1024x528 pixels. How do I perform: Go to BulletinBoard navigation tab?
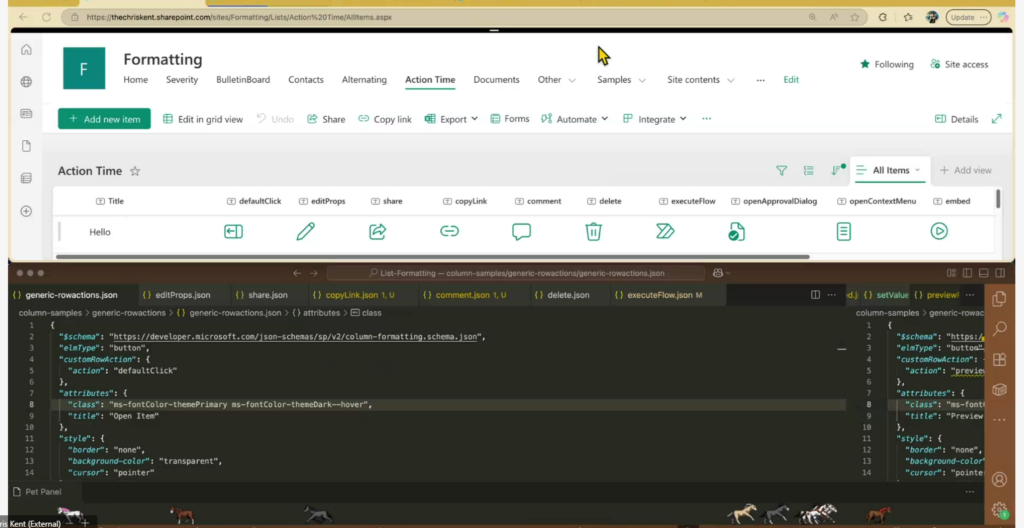[243, 80]
